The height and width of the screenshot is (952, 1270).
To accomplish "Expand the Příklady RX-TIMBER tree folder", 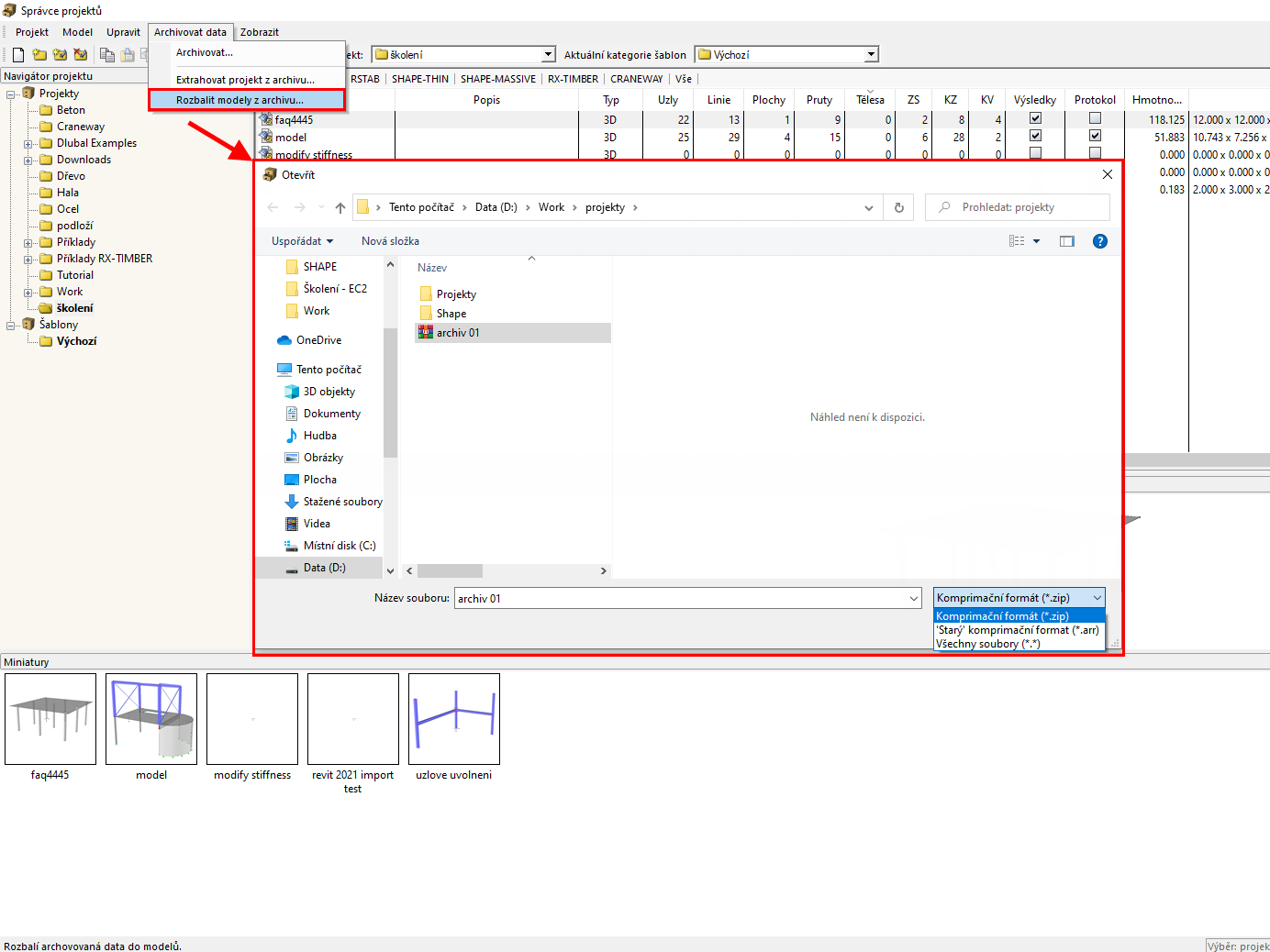I will pos(28,260).
